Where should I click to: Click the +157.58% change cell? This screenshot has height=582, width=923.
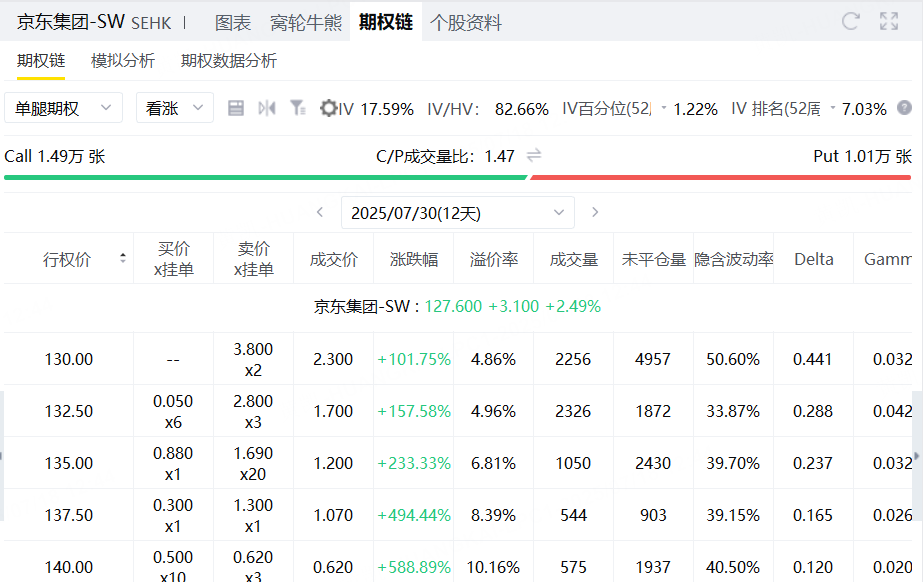(414, 411)
